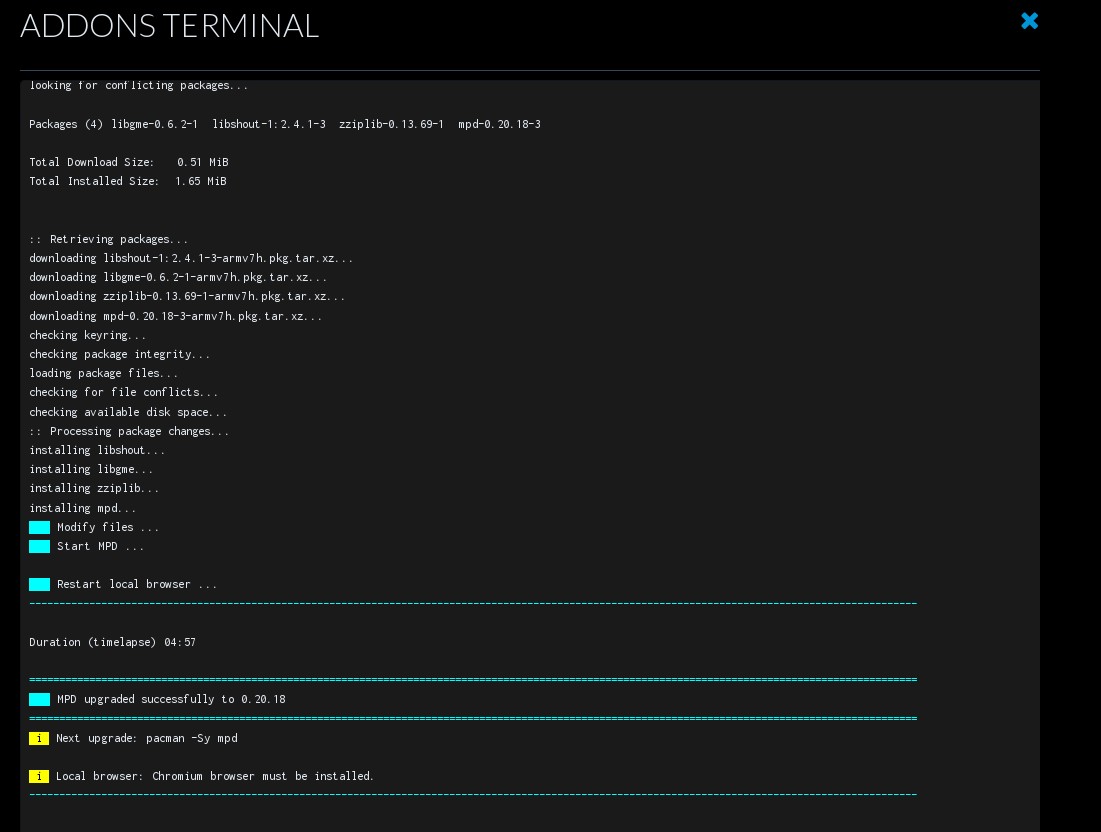This screenshot has width=1101, height=832.
Task: Click the installing mpd line
Action: 82,508
